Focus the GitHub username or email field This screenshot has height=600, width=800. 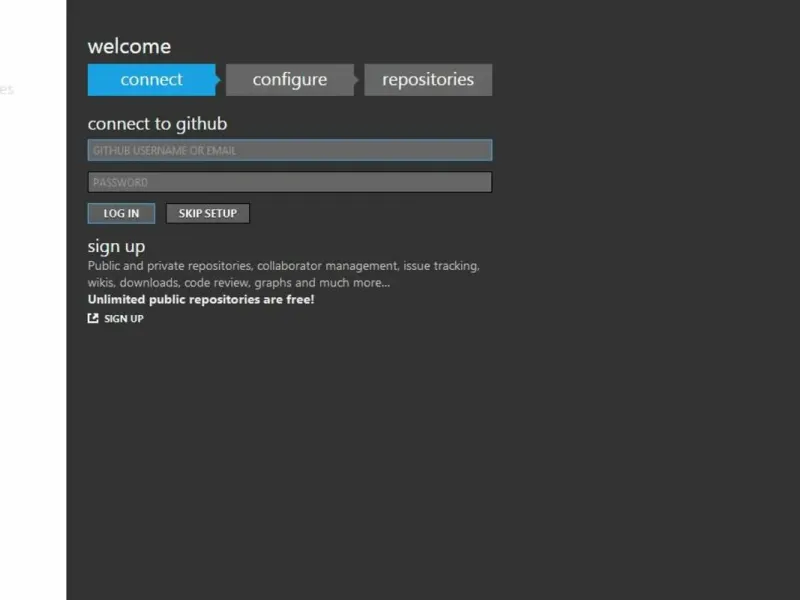[x=290, y=151]
